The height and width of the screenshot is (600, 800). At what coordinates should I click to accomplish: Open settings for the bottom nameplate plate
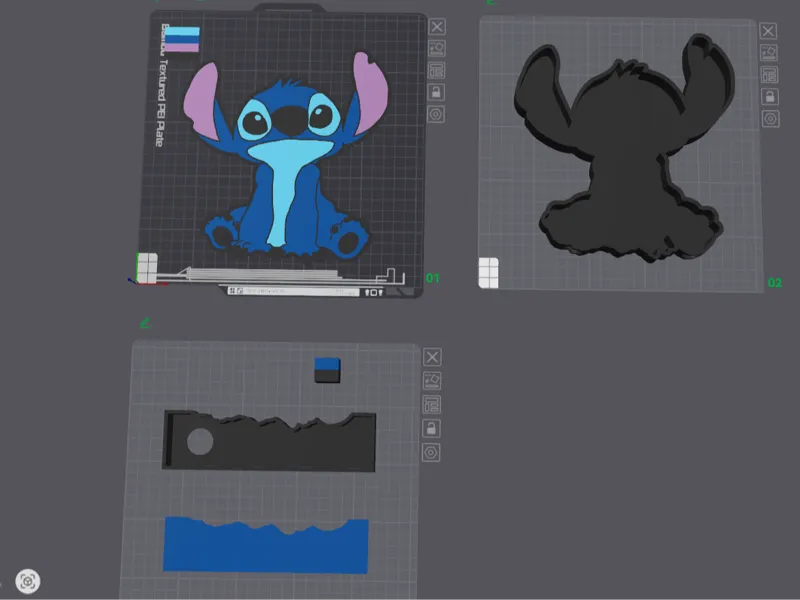(431, 453)
